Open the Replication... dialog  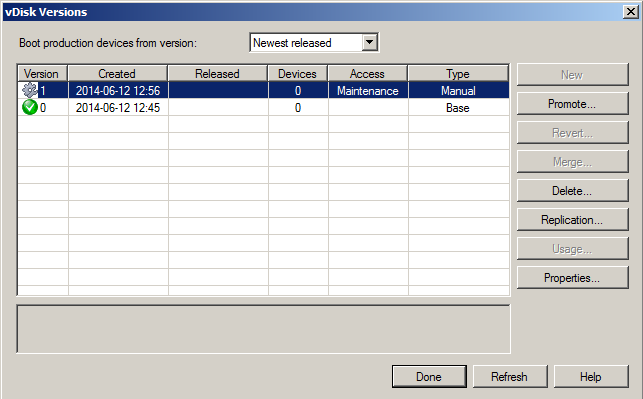tap(572, 220)
